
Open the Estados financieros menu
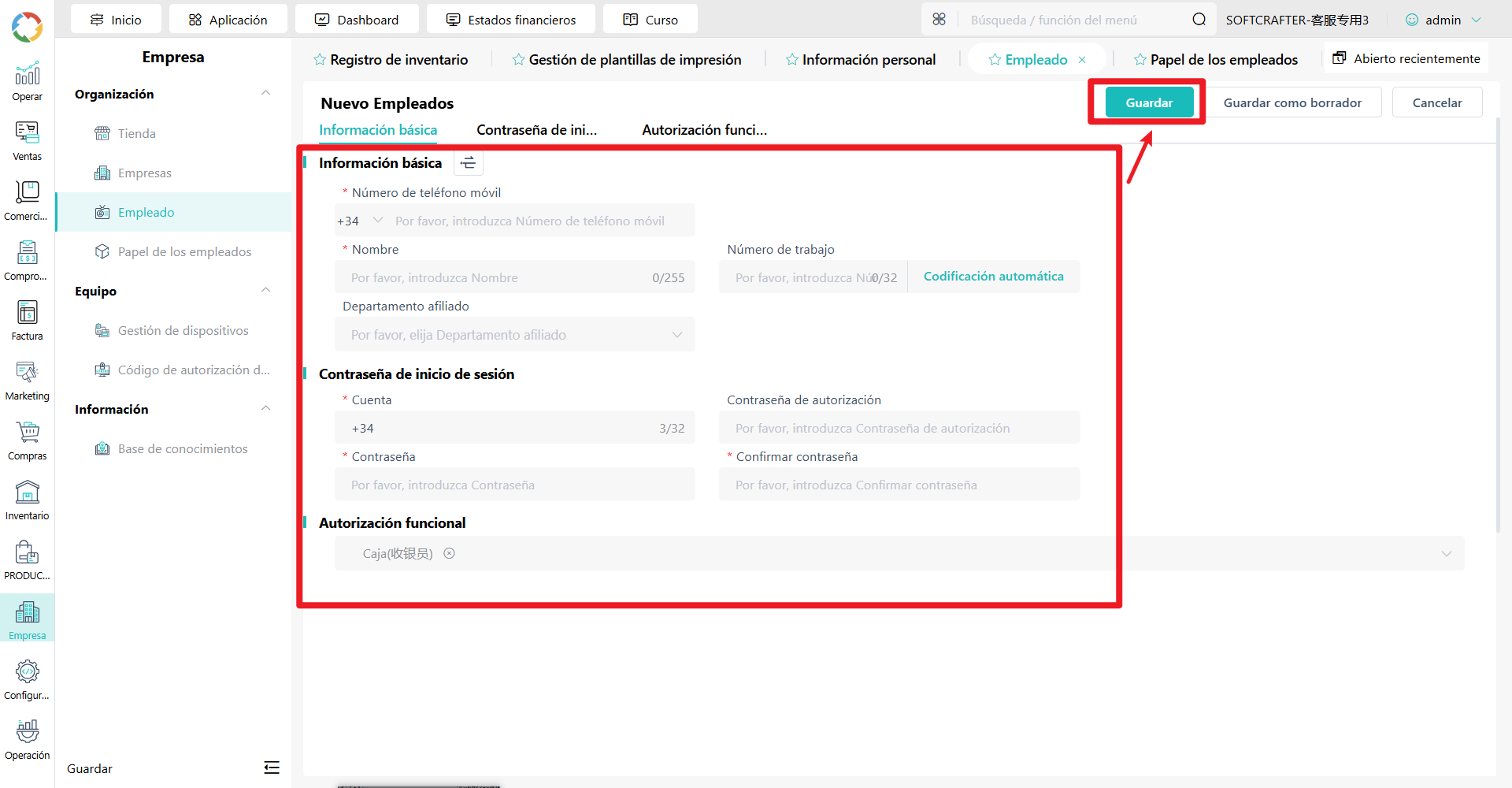(511, 20)
